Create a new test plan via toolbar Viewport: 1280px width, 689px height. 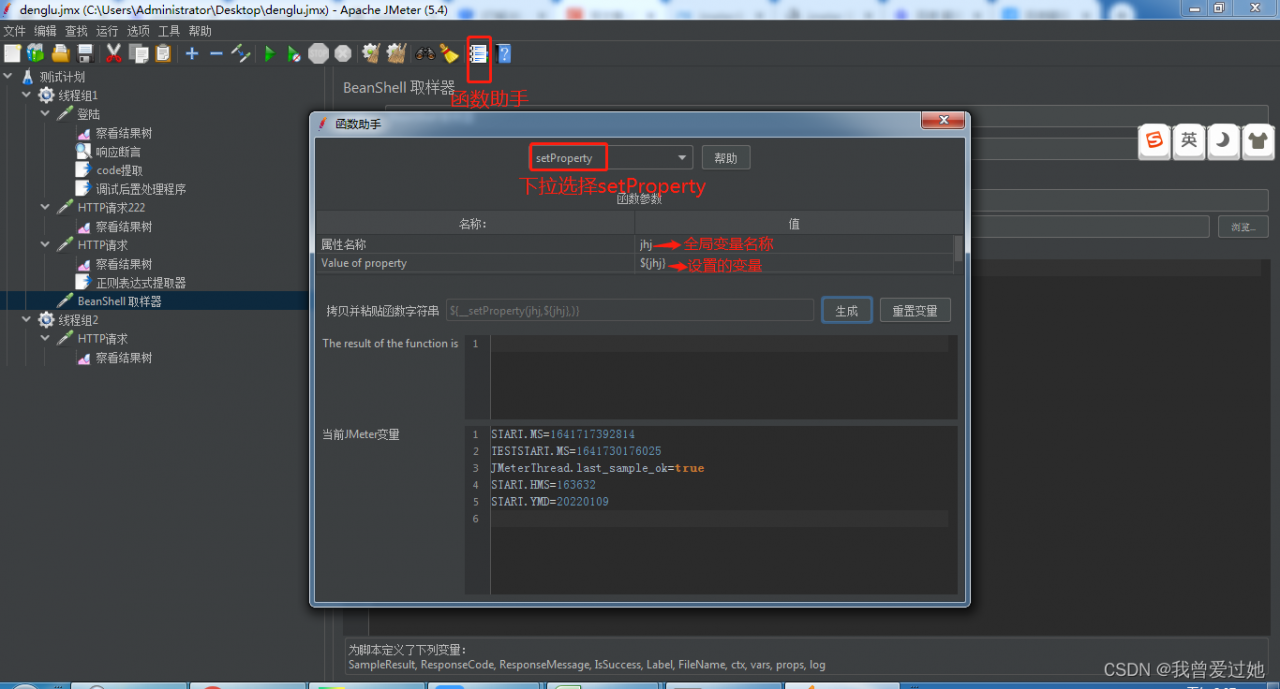coord(12,54)
